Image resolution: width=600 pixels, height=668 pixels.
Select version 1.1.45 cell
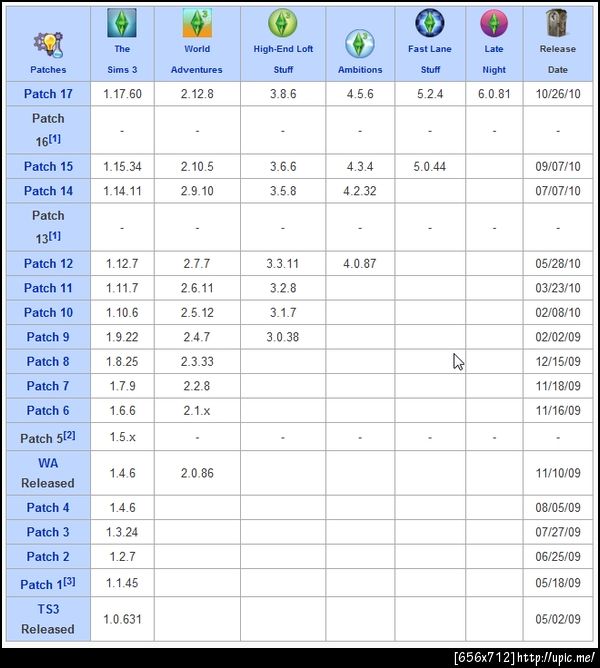(122, 583)
